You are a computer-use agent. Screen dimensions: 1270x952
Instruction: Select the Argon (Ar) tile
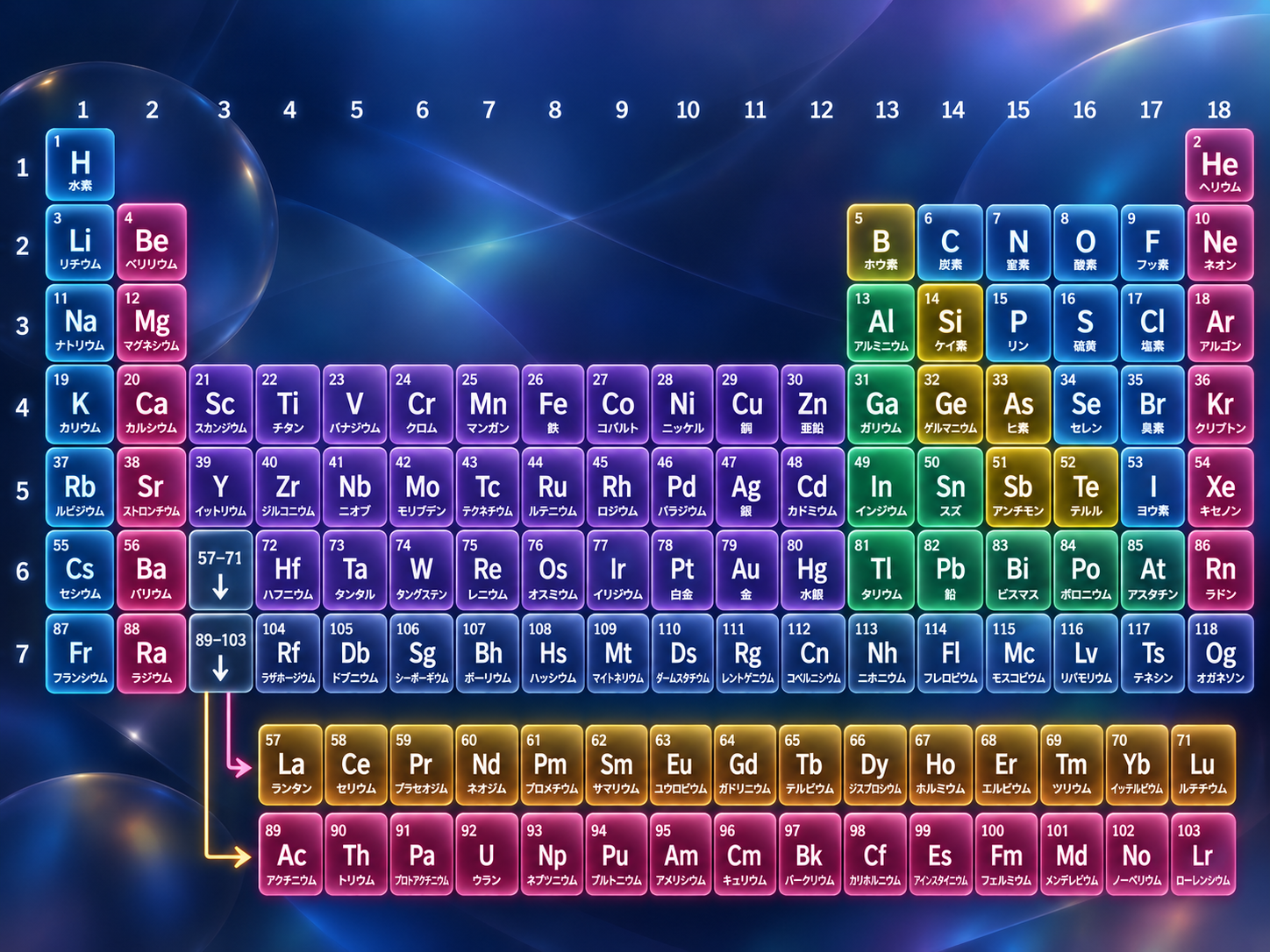point(1219,323)
